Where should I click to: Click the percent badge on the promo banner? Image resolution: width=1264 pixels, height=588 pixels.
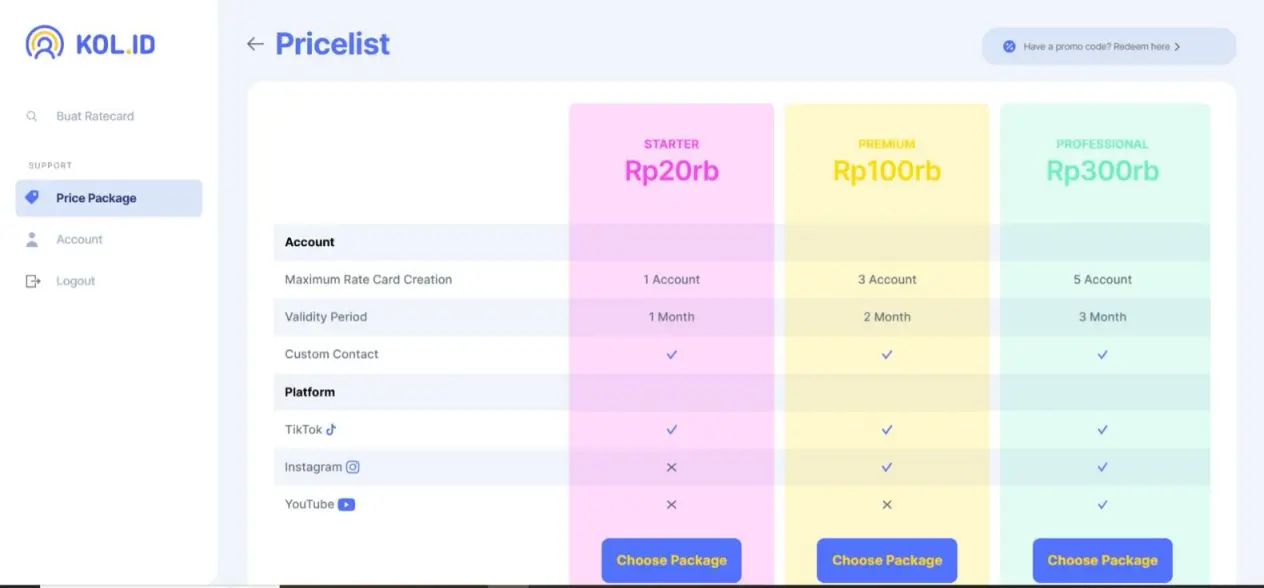pyautogui.click(x=1007, y=46)
